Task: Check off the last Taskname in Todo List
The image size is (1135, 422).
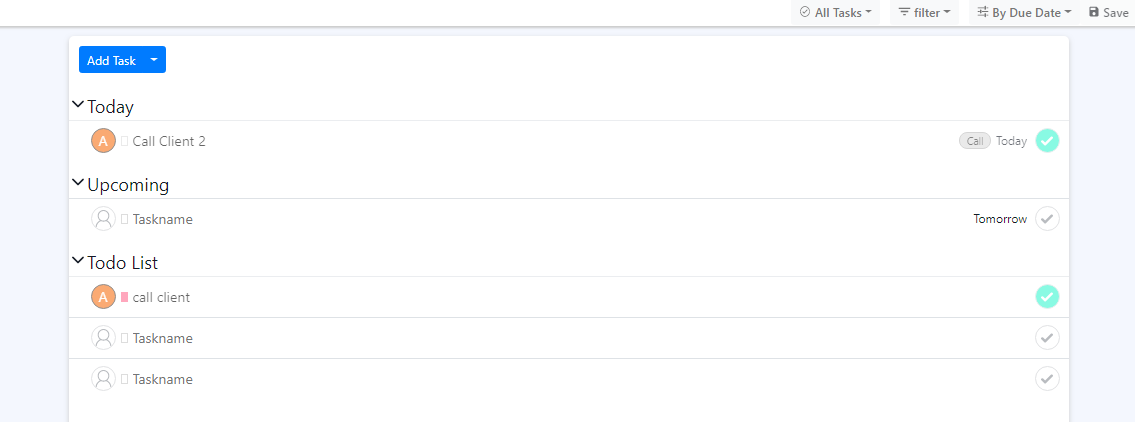Action: [1047, 379]
